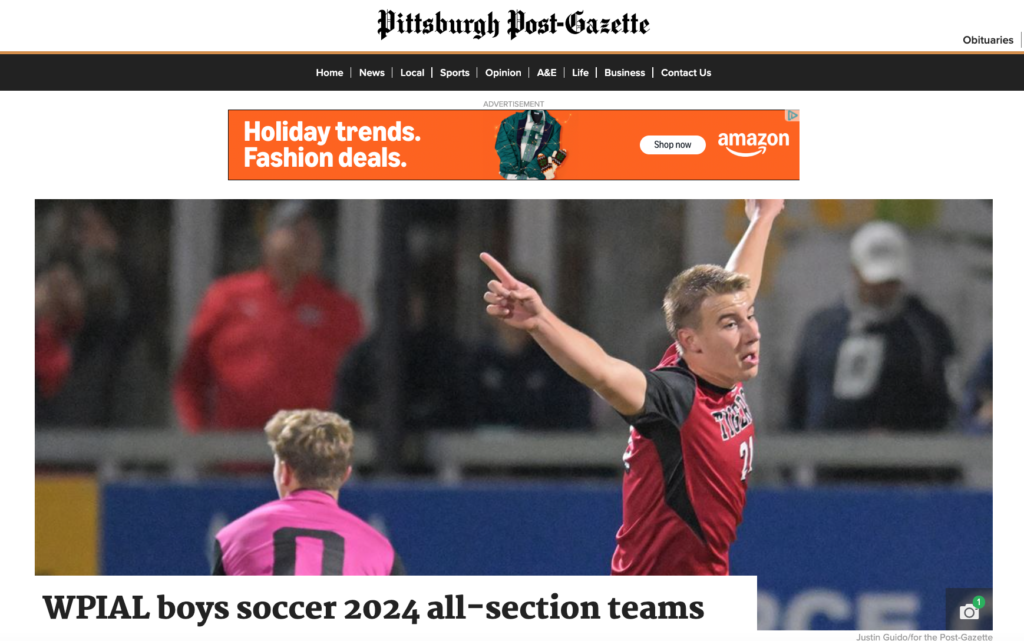Open the Obituaries link
Screen dimensions: 1024x641
[987, 40]
